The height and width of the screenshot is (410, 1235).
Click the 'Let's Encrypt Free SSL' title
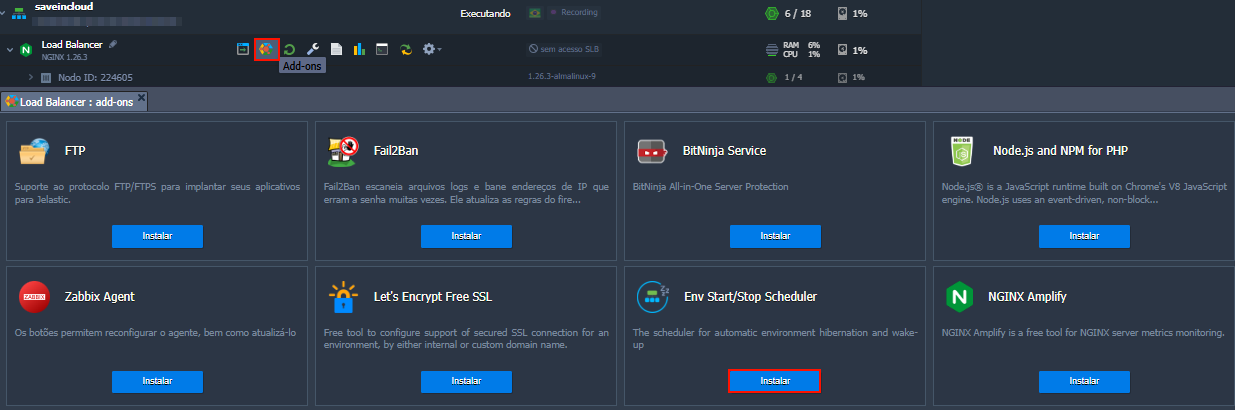(x=432, y=297)
